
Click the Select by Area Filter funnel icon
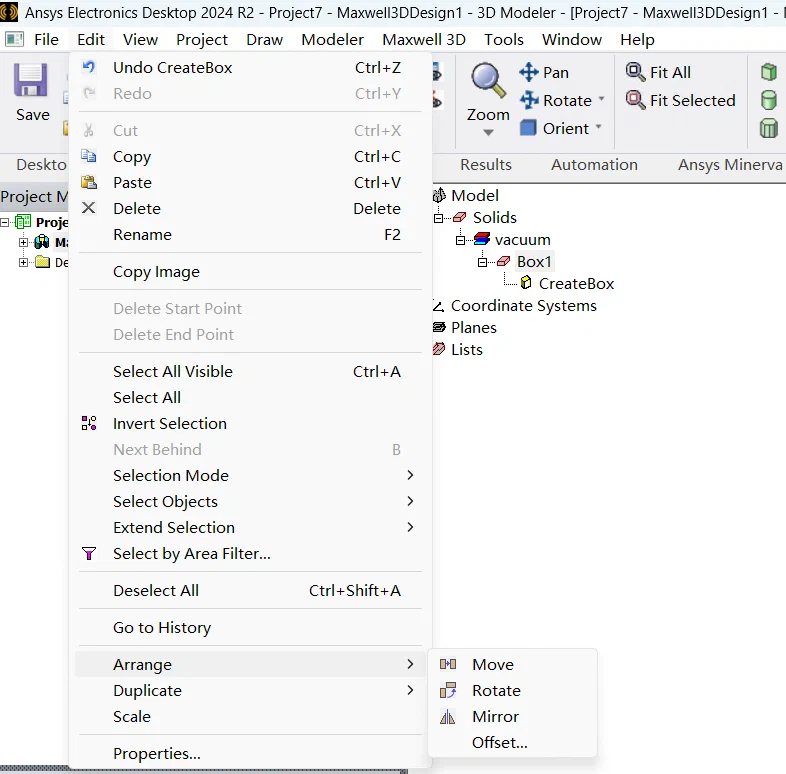tap(89, 553)
